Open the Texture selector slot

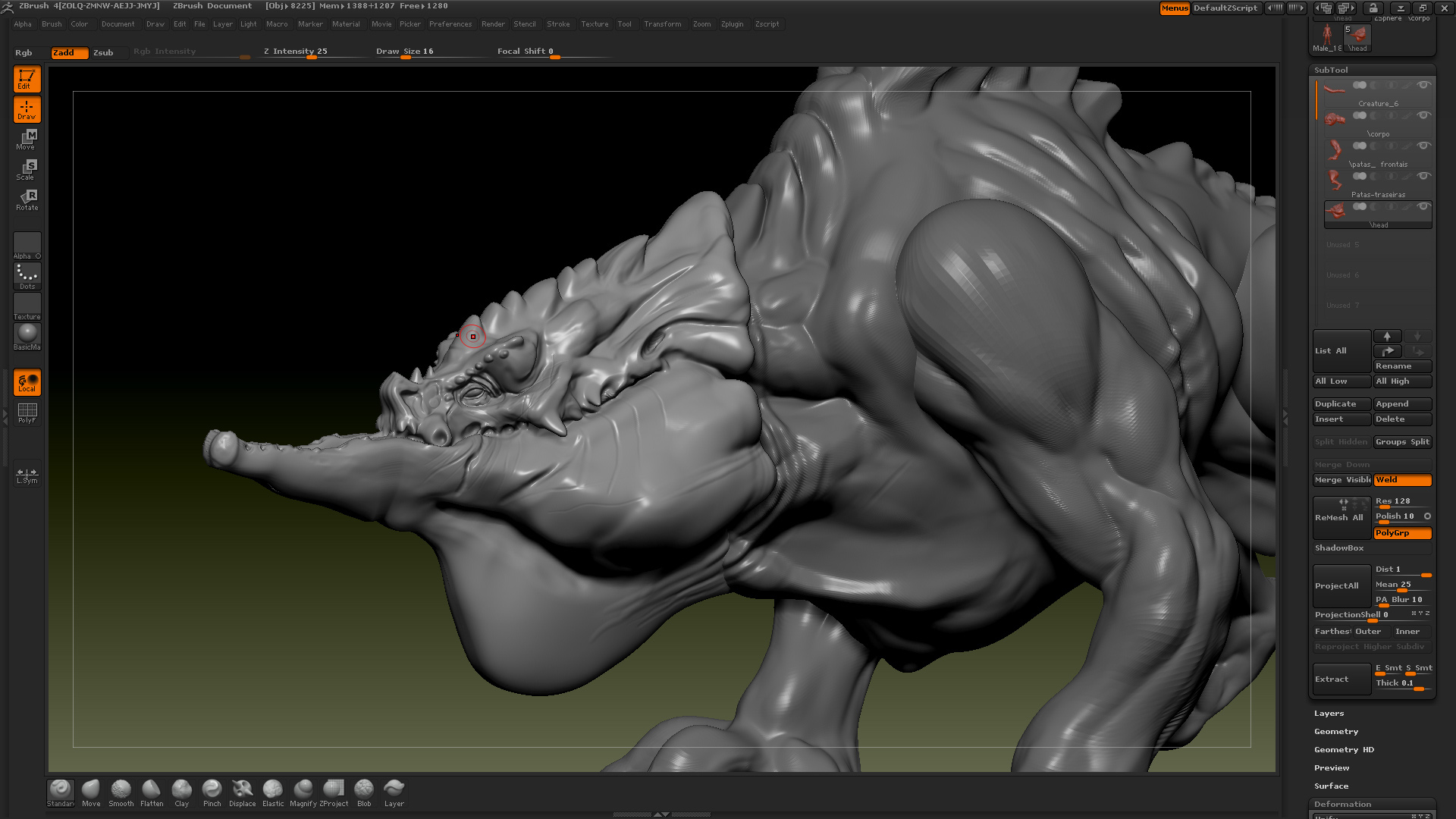pyautogui.click(x=27, y=306)
